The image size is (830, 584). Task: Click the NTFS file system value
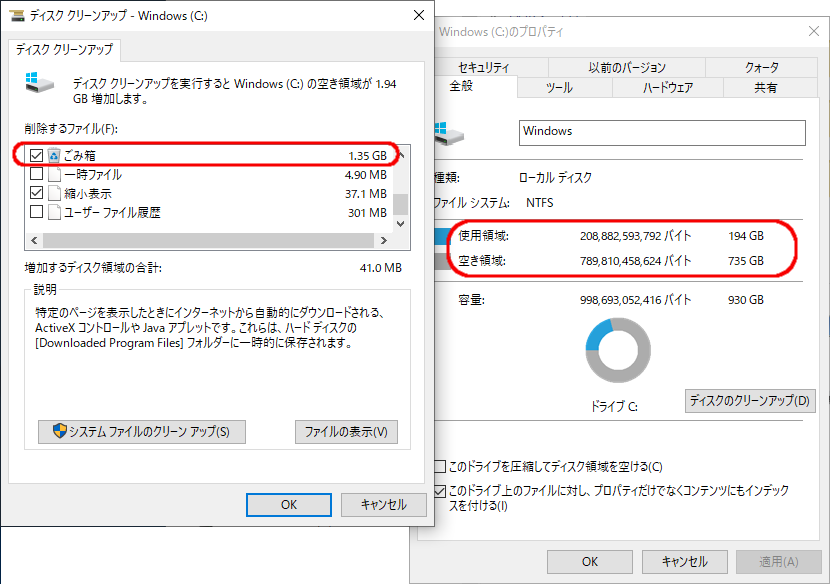[x=539, y=203]
